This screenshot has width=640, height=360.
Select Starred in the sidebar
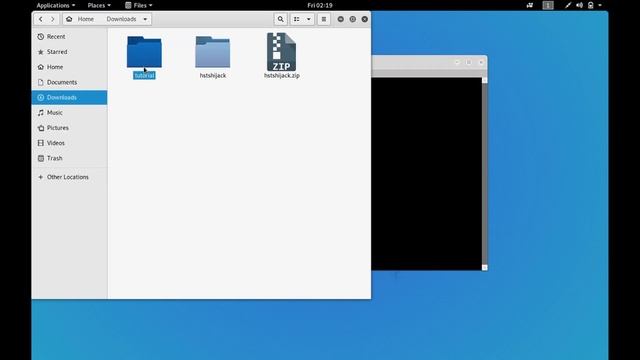(69, 52)
